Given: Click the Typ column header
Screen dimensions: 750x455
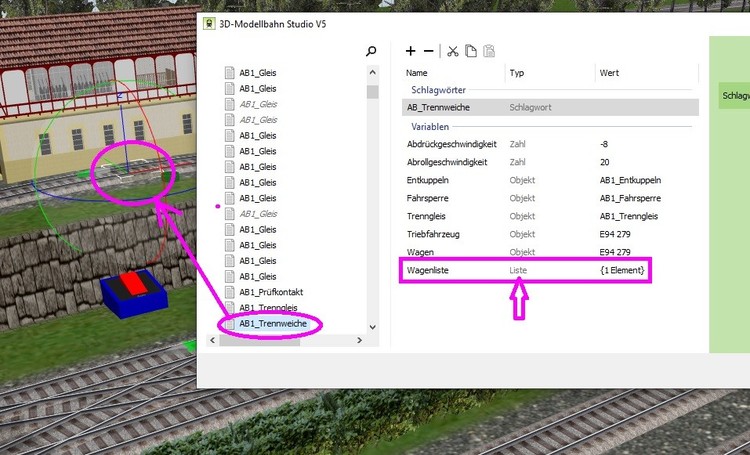Looking at the screenshot, I should tap(517, 73).
